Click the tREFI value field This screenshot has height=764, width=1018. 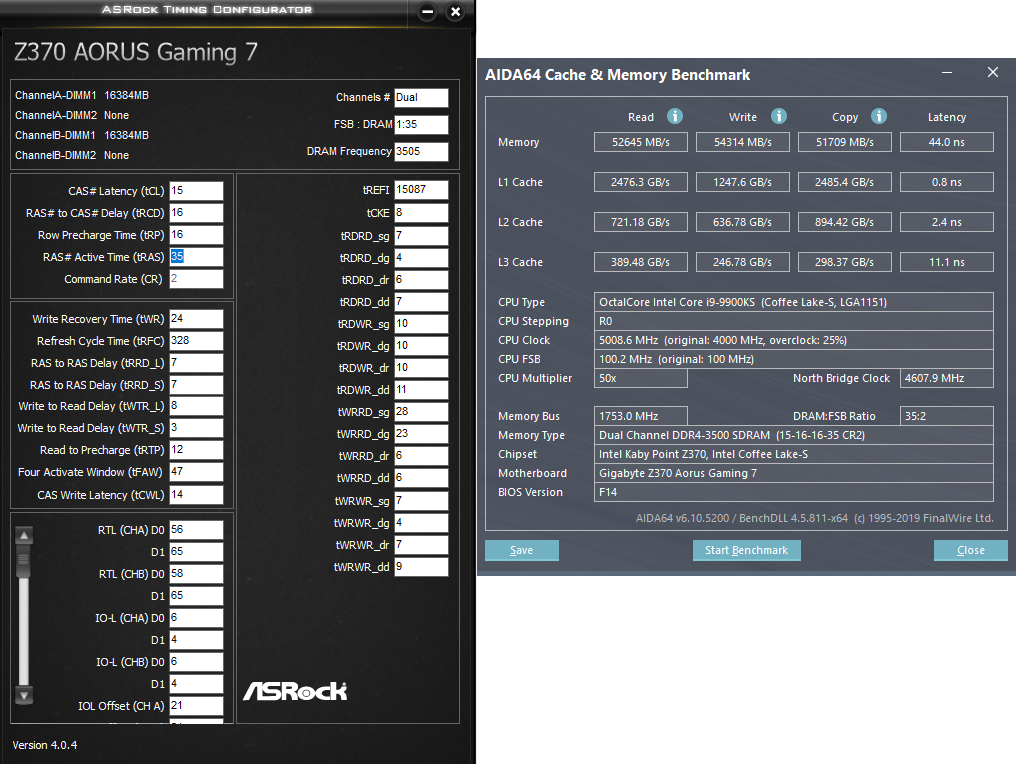pyautogui.click(x=421, y=190)
